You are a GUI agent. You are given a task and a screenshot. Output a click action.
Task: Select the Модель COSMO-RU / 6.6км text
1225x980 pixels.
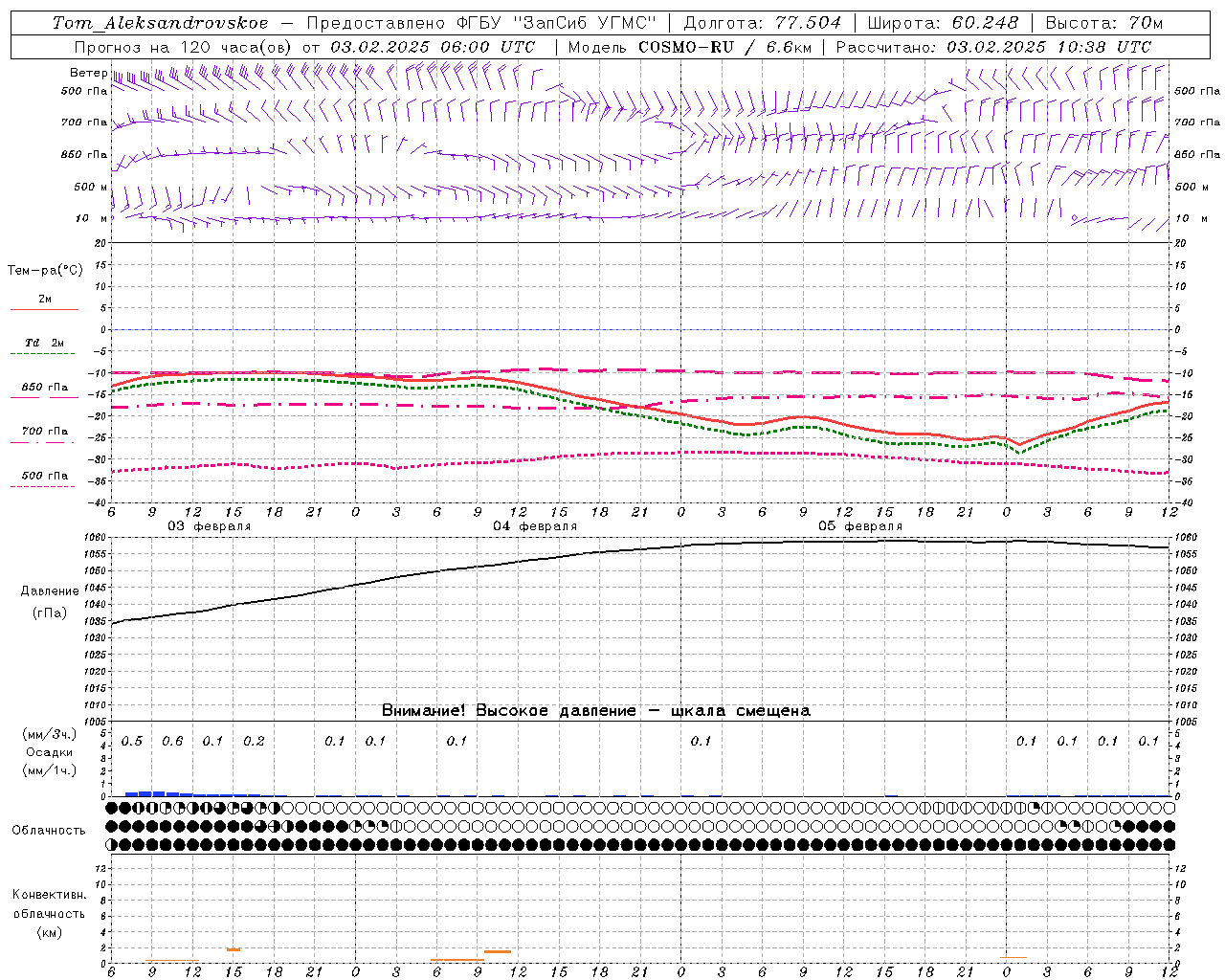[x=689, y=47]
